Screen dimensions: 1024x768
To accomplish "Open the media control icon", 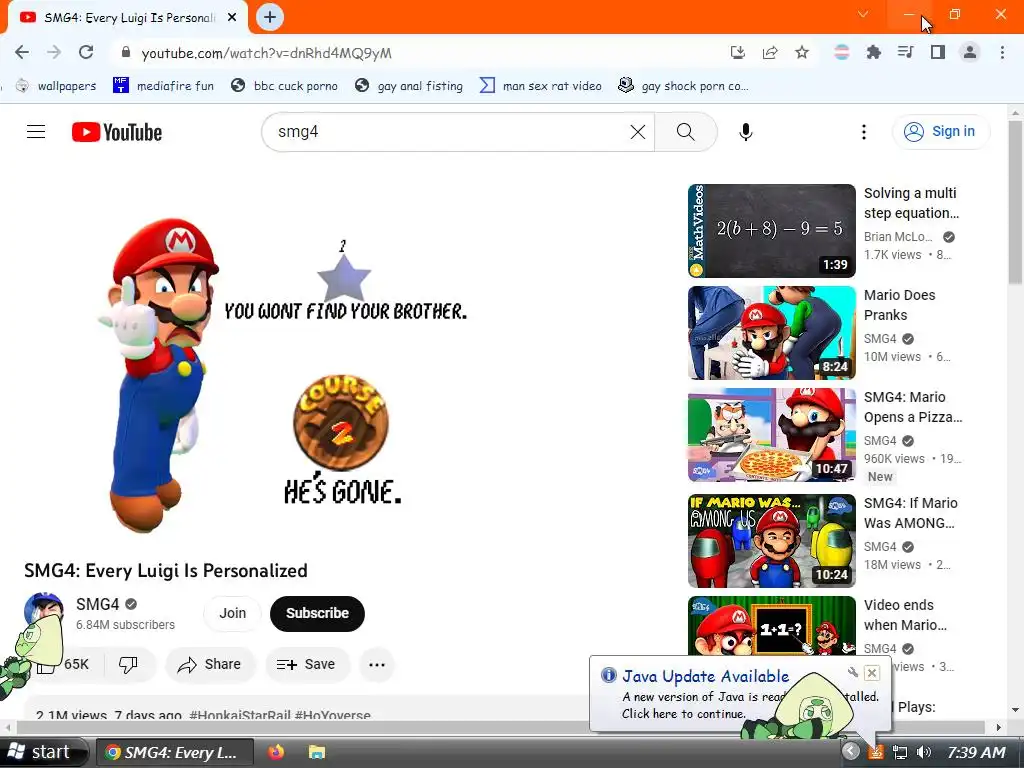I will [x=905, y=53].
